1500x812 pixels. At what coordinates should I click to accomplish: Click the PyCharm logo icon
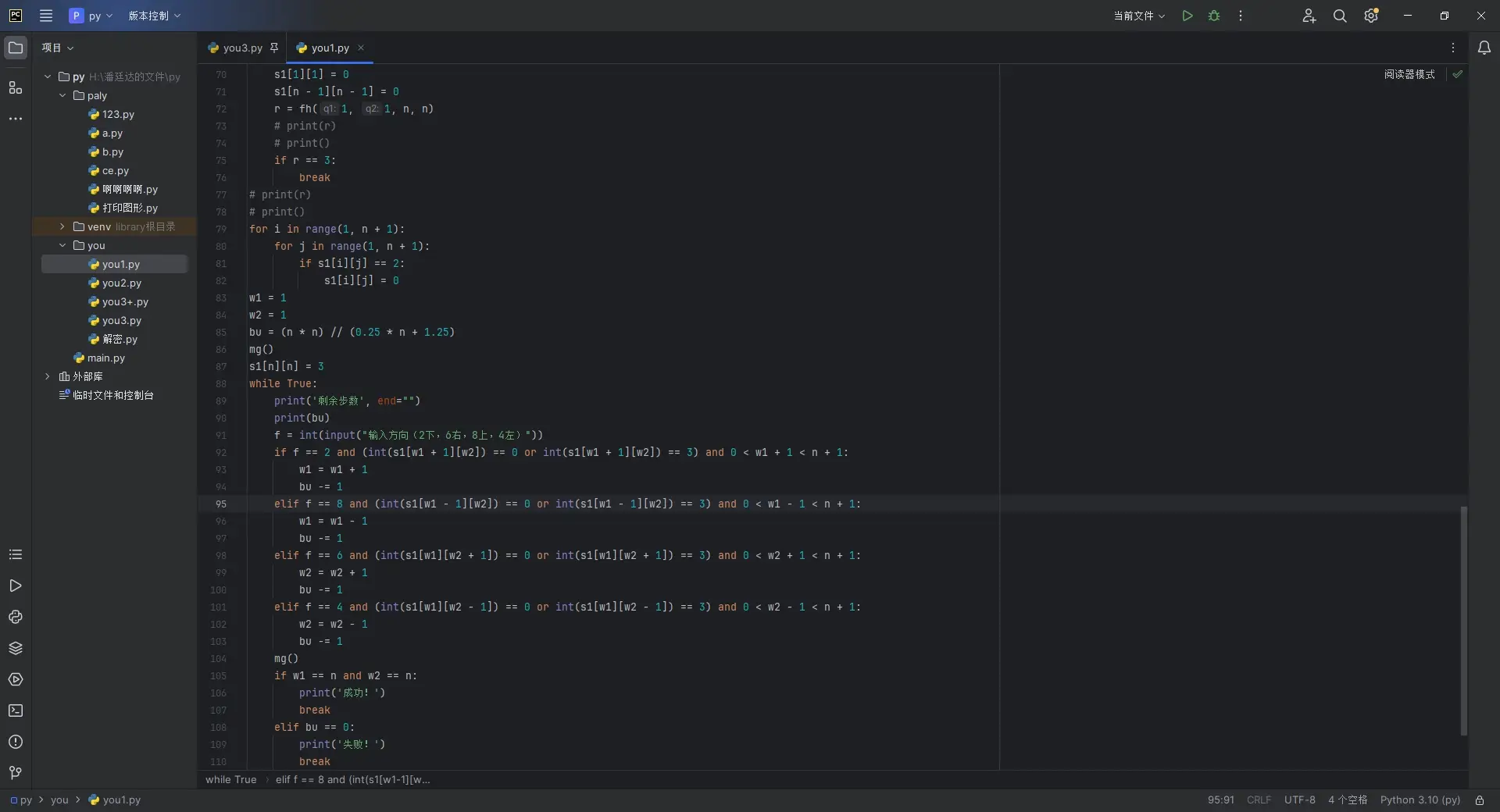pos(16,16)
